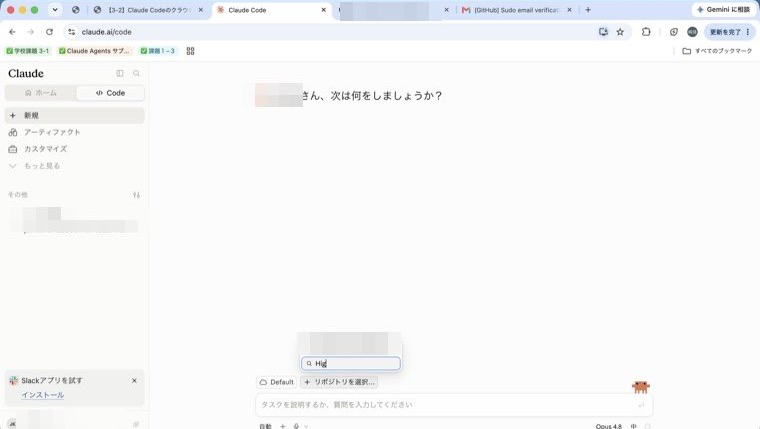The image size is (760, 429).
Task: Focus the claude.ai/code address bar
Action: (334, 32)
